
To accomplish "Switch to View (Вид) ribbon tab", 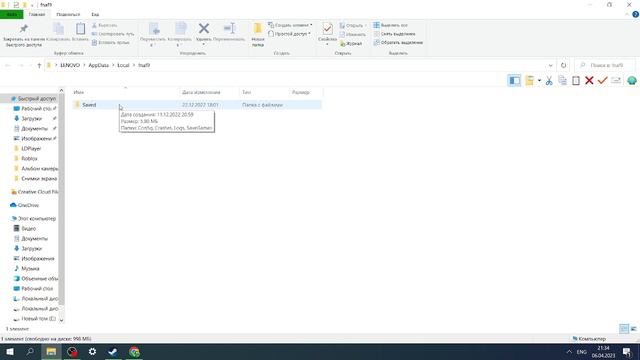I will [x=95, y=15].
